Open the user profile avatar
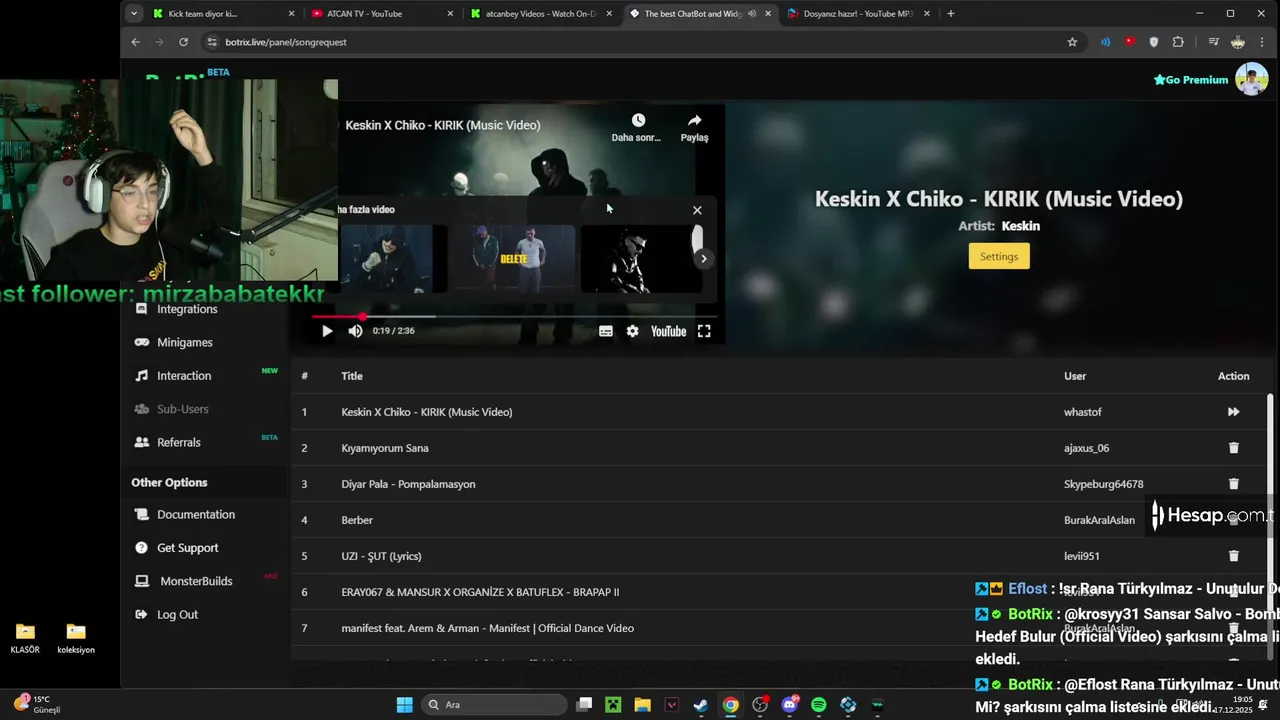Screen dimensions: 1280x720 pos(1251,79)
